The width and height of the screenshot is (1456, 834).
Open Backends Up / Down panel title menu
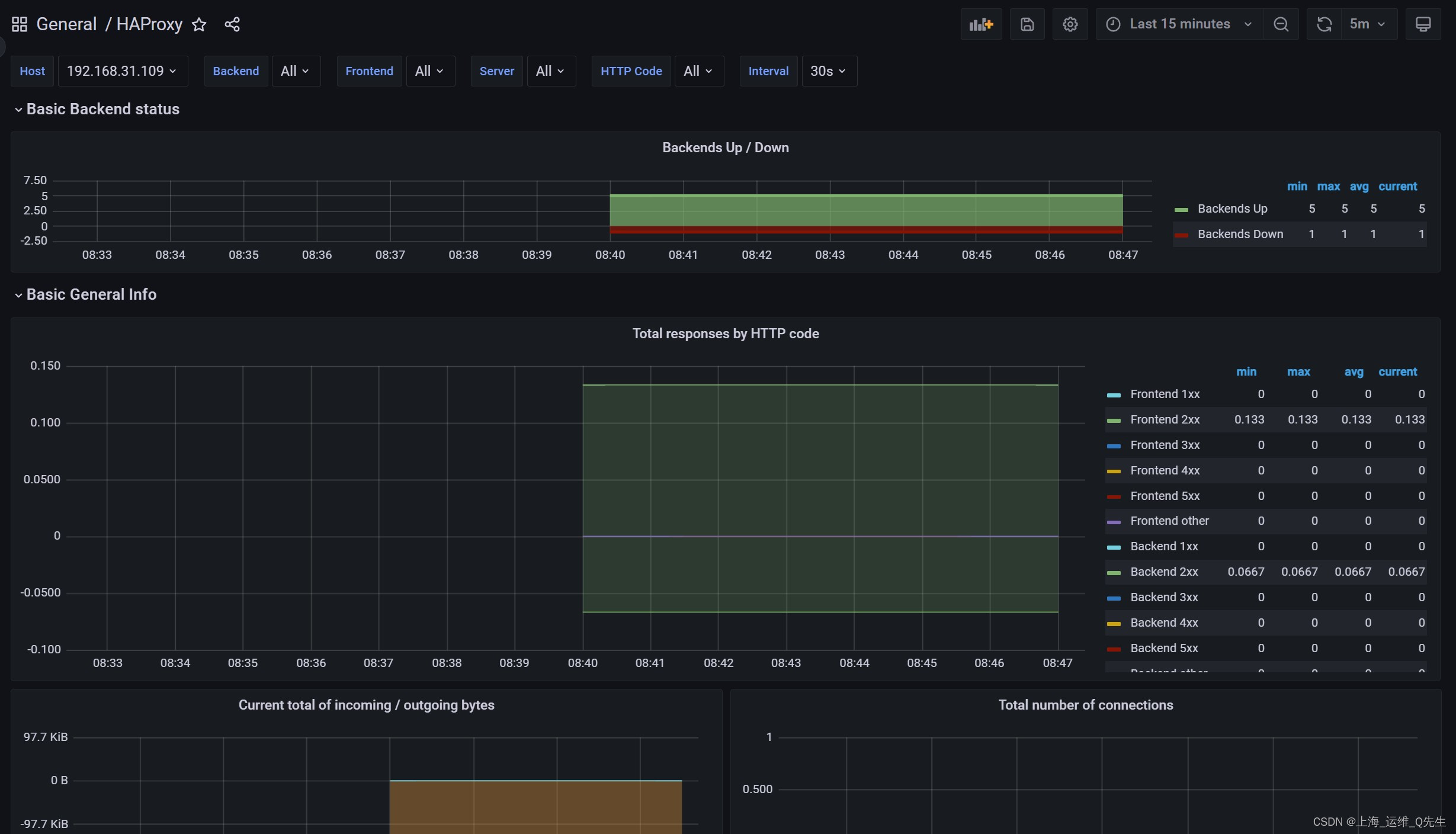click(725, 147)
